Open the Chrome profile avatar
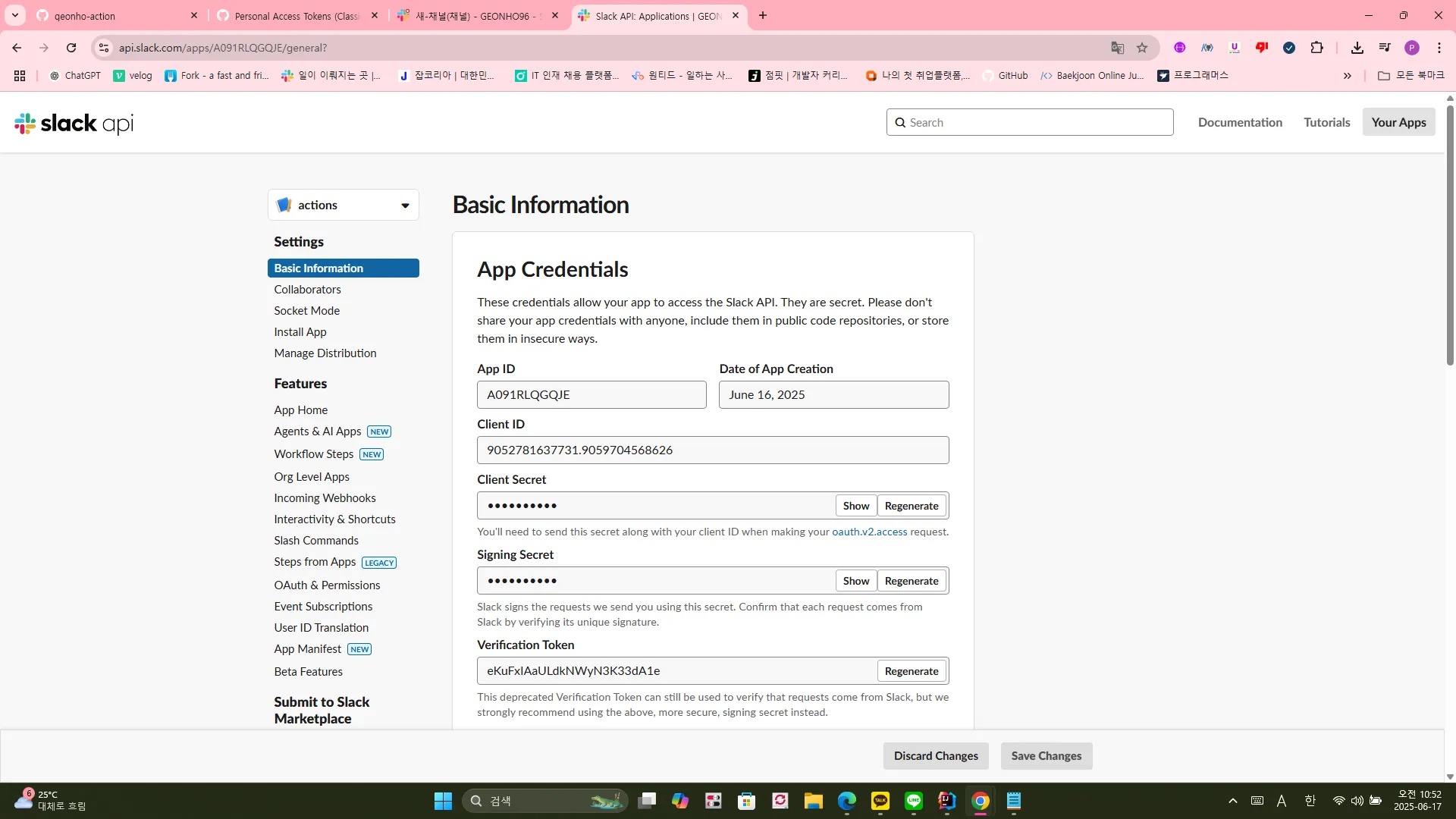This screenshot has height=819, width=1456. tap(1412, 48)
